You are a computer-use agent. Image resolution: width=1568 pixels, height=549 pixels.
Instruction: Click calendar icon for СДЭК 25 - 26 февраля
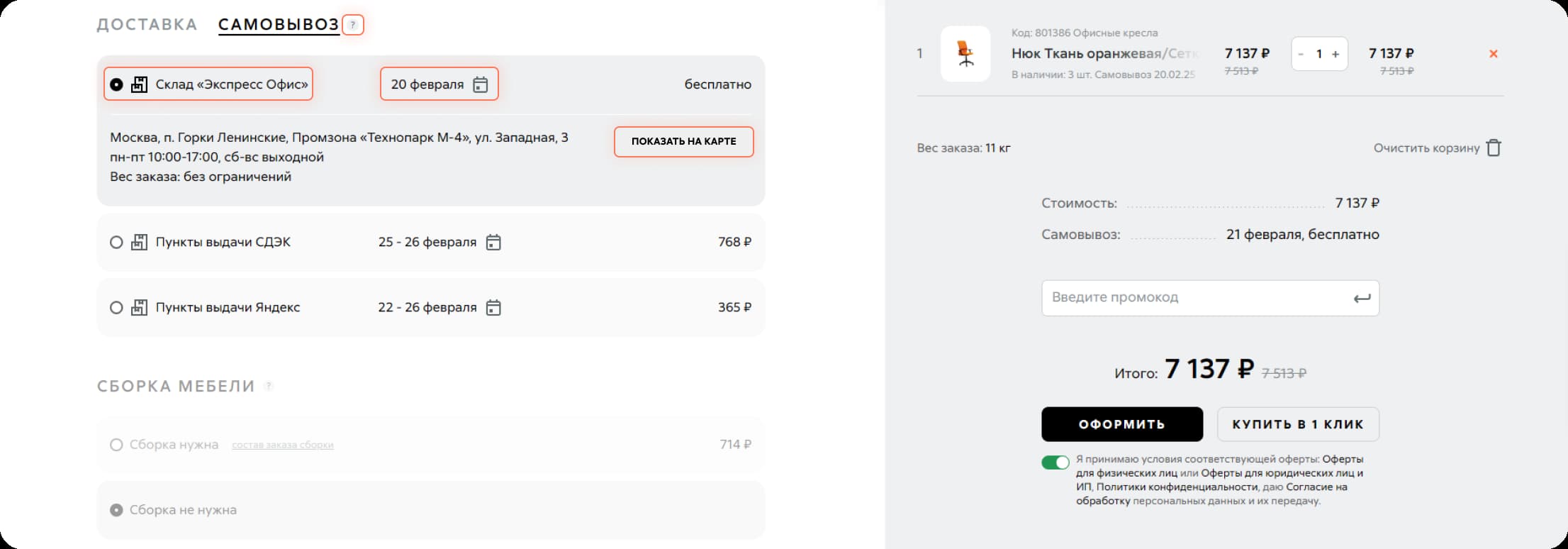point(493,243)
